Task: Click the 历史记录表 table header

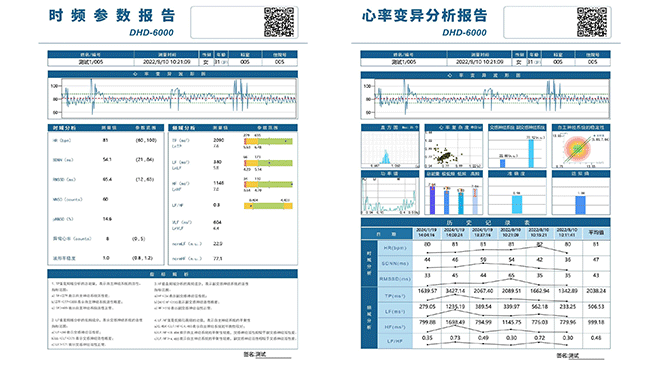Action: (485, 222)
